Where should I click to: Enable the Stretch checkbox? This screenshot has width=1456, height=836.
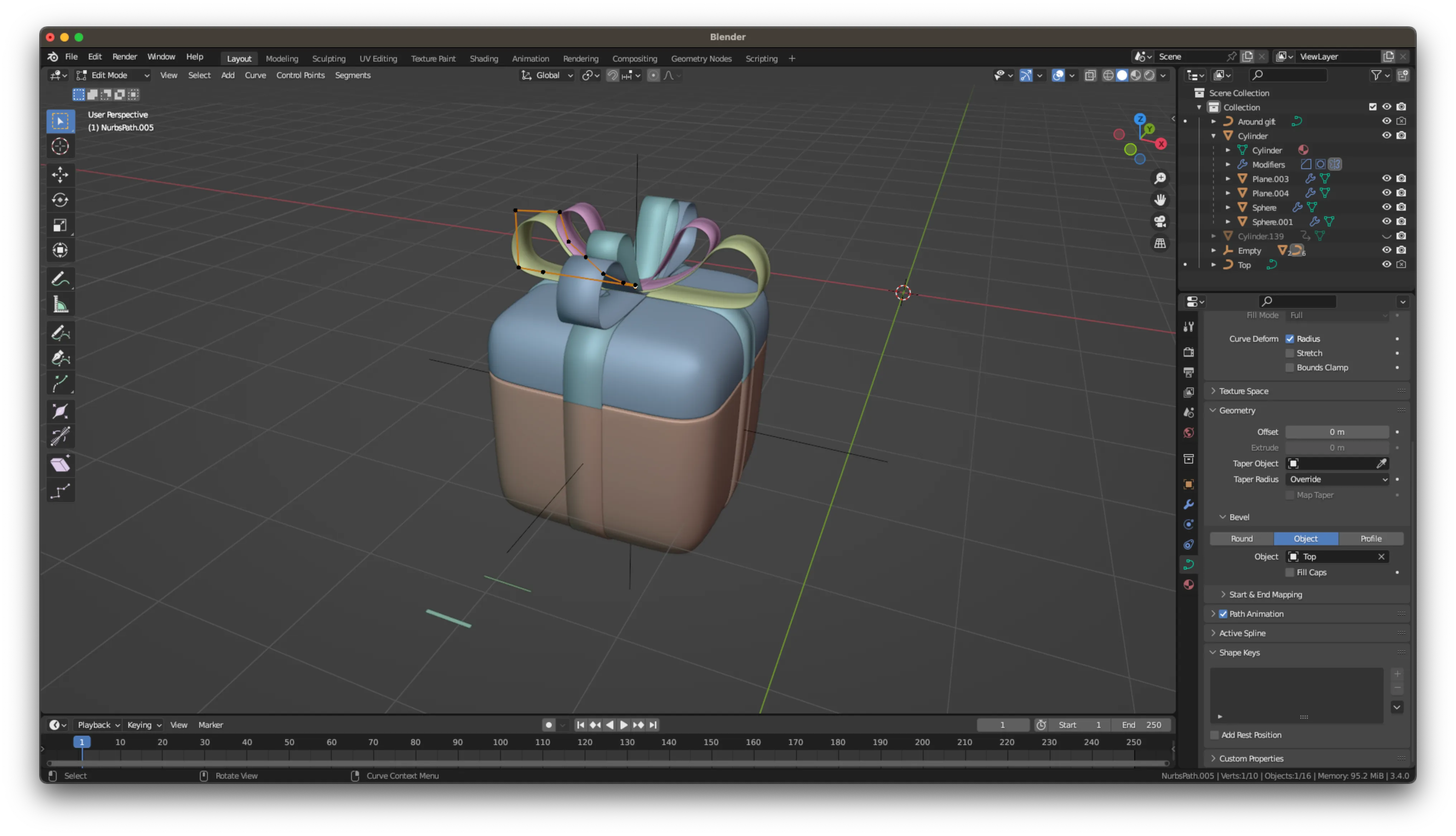coord(1289,353)
